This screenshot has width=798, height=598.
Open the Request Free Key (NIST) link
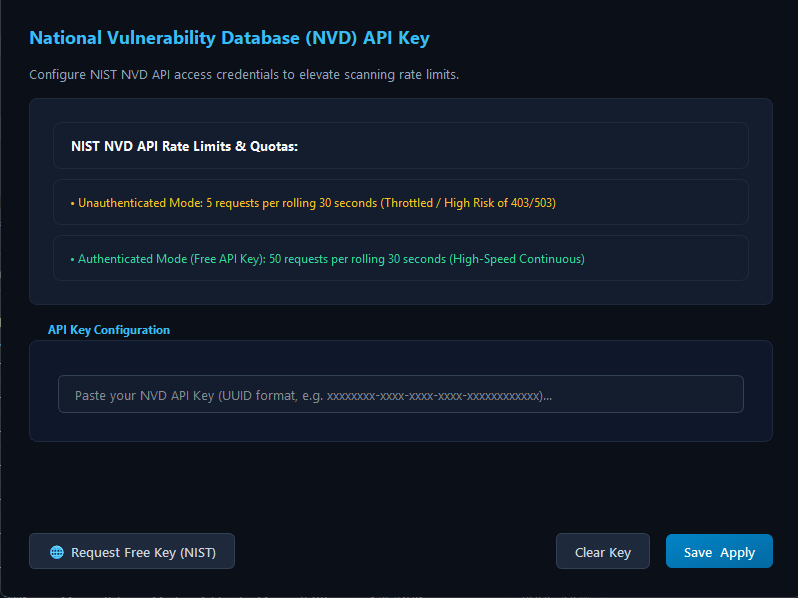click(132, 551)
